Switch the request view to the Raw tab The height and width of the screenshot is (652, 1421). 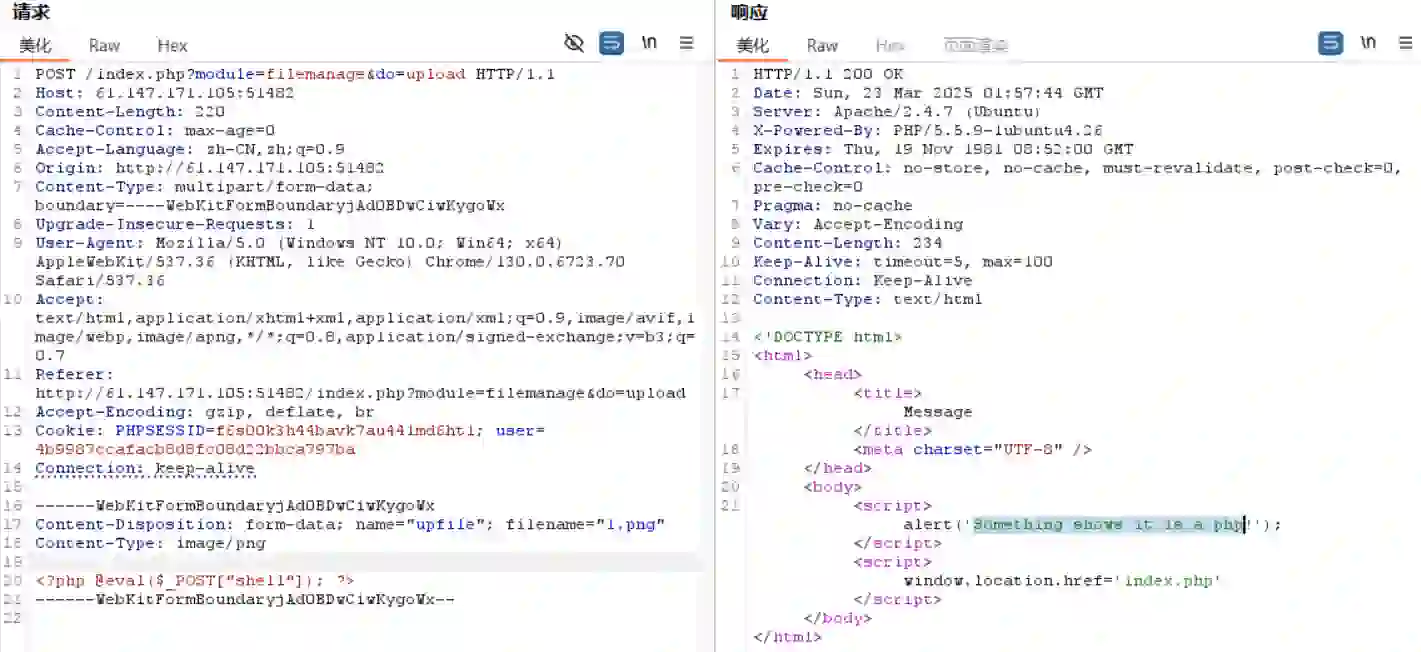pos(104,45)
